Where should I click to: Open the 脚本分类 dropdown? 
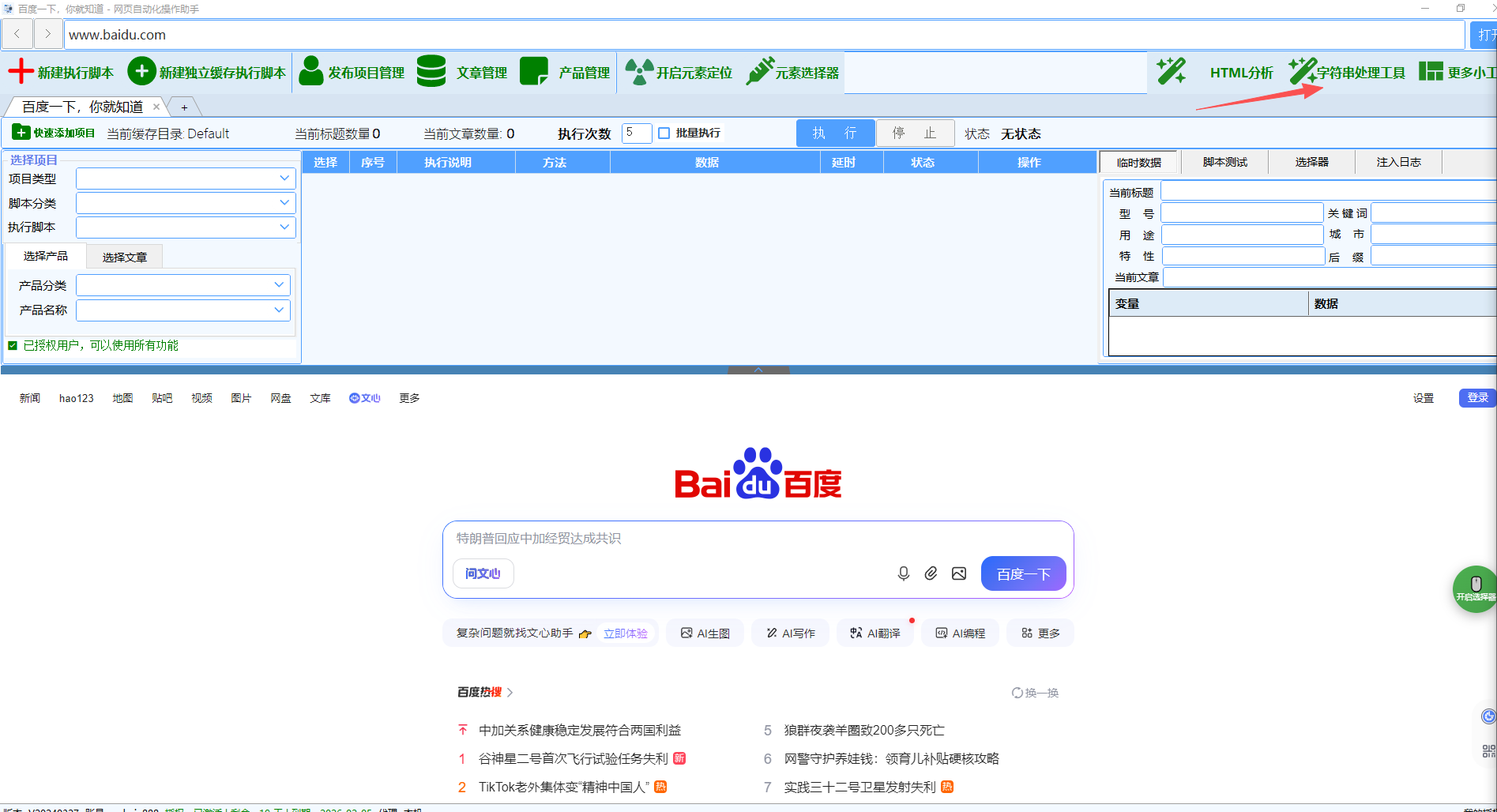[284, 203]
